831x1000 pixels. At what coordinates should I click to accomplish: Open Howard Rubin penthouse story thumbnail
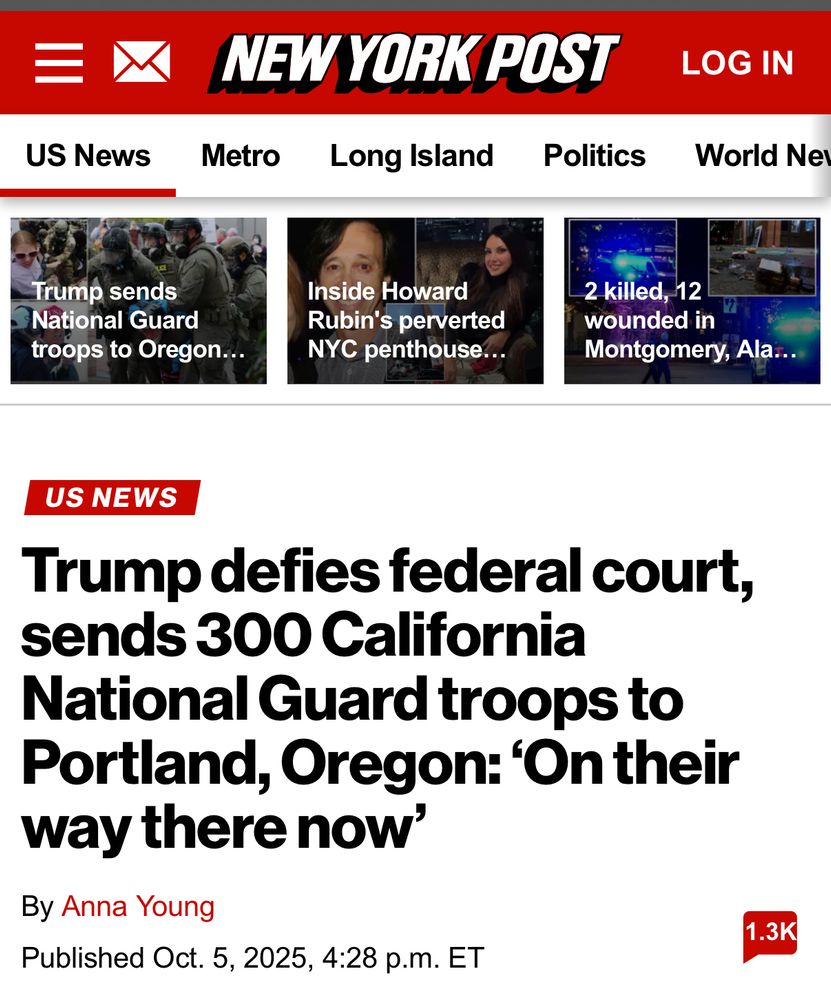click(415, 300)
